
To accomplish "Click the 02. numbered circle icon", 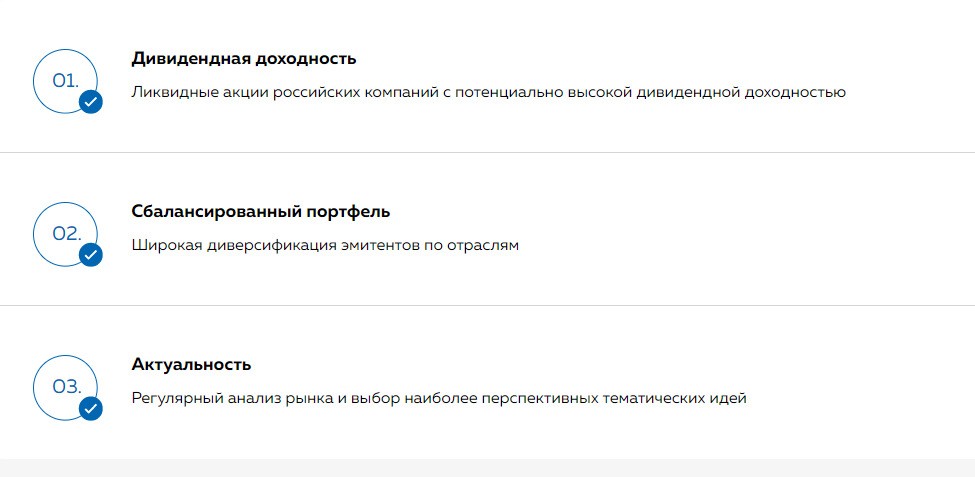I will point(65,234).
